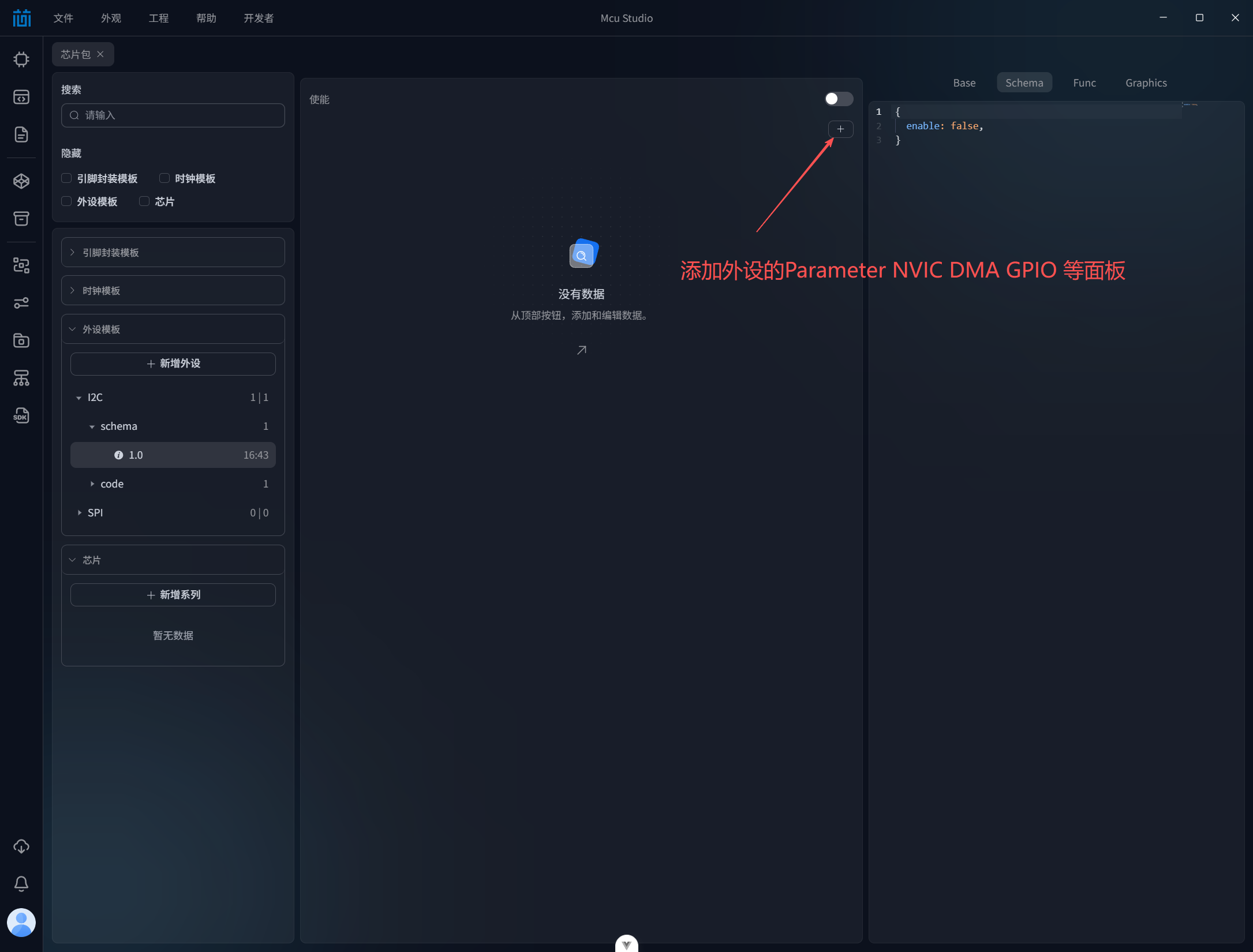
Task: Open the package cube sidebar icon
Action: (x=21, y=181)
